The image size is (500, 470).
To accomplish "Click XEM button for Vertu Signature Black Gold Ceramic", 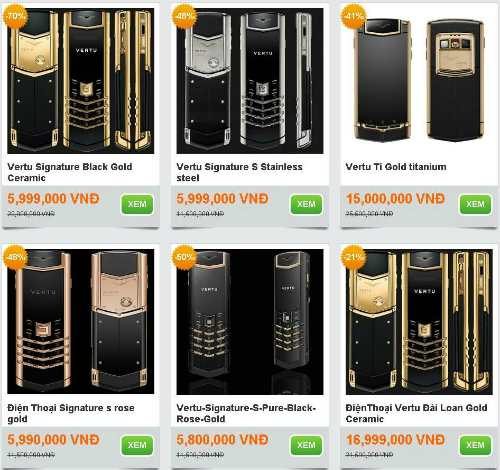I will [x=137, y=204].
